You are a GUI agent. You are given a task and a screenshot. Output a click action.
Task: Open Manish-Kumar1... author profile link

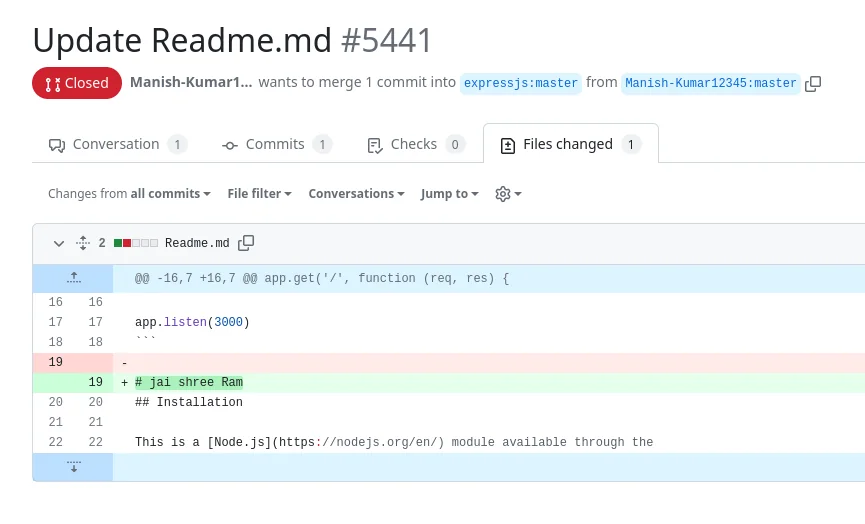191,82
